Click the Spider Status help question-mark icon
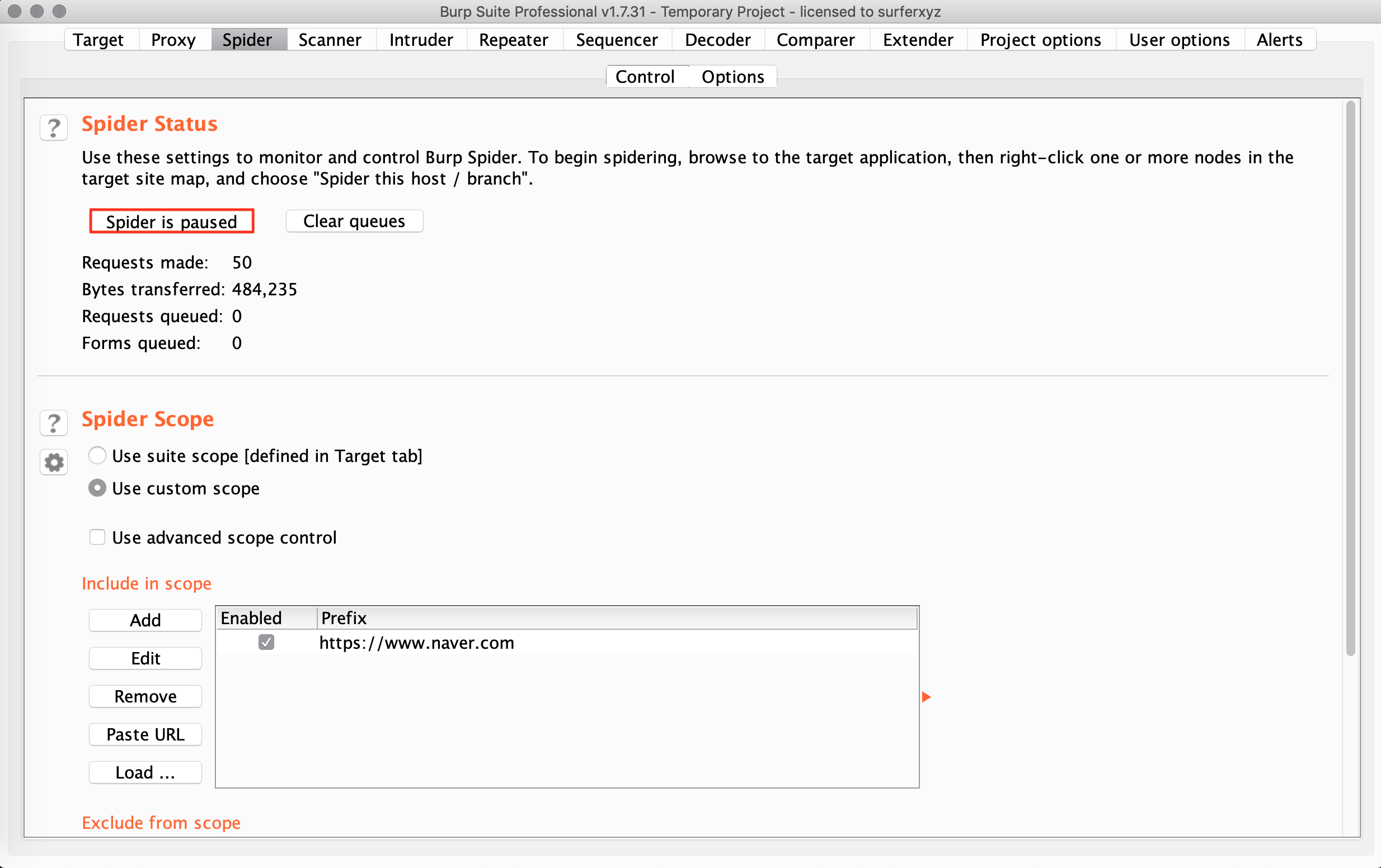This screenshot has height=868, width=1381. click(x=54, y=128)
